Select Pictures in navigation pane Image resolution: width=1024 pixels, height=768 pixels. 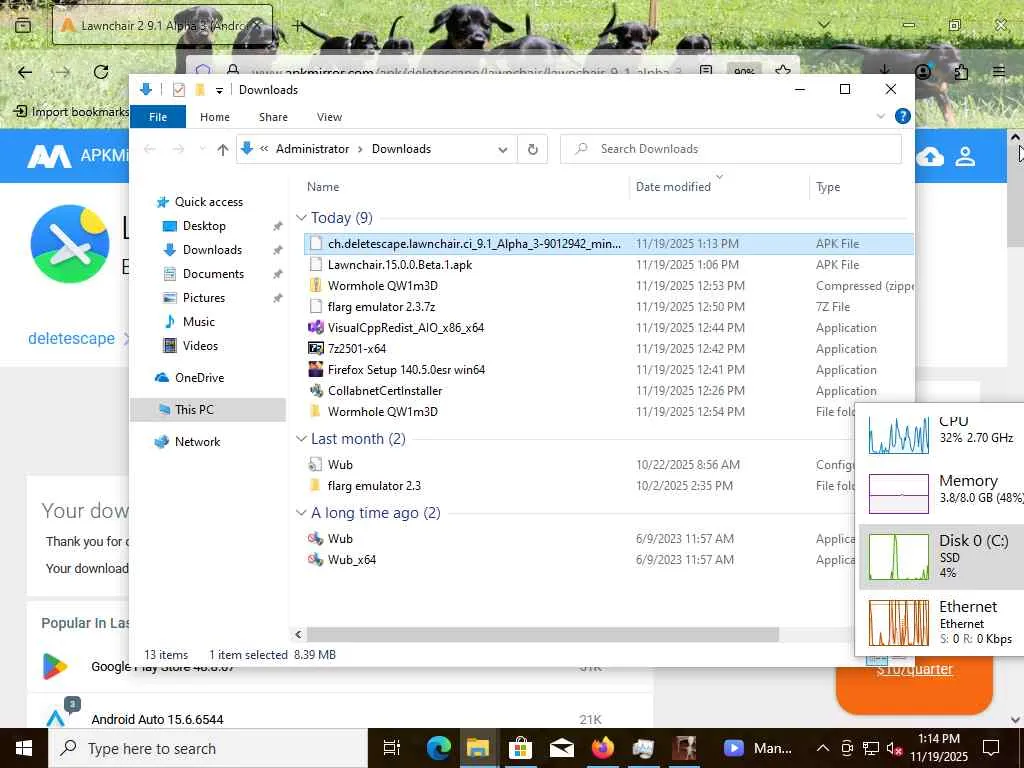(x=203, y=298)
